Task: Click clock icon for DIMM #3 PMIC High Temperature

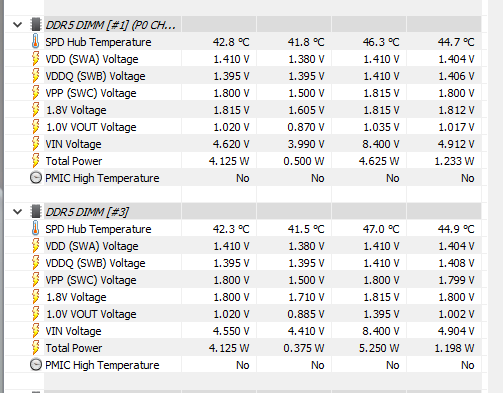Action: point(36,365)
